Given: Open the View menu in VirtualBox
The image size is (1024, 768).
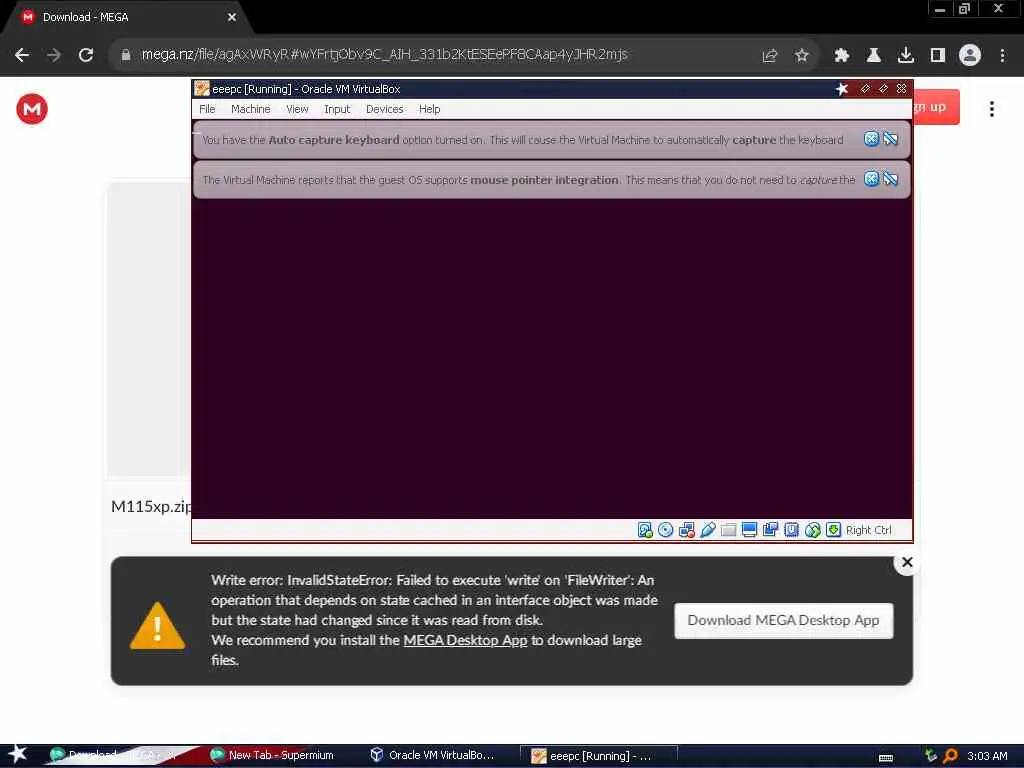Looking at the screenshot, I should 297,109.
